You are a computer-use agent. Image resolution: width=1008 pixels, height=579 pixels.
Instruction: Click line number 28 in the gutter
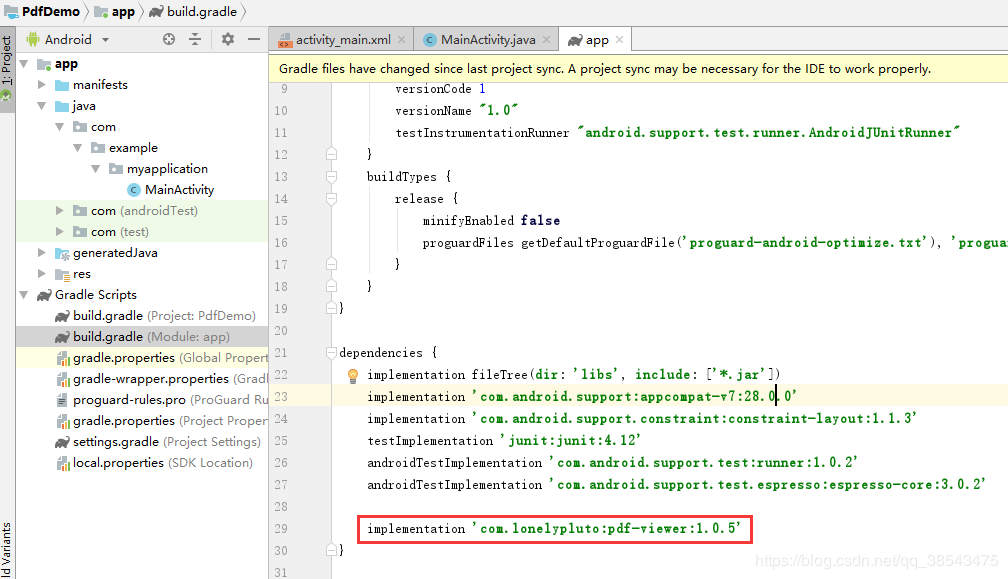point(281,506)
